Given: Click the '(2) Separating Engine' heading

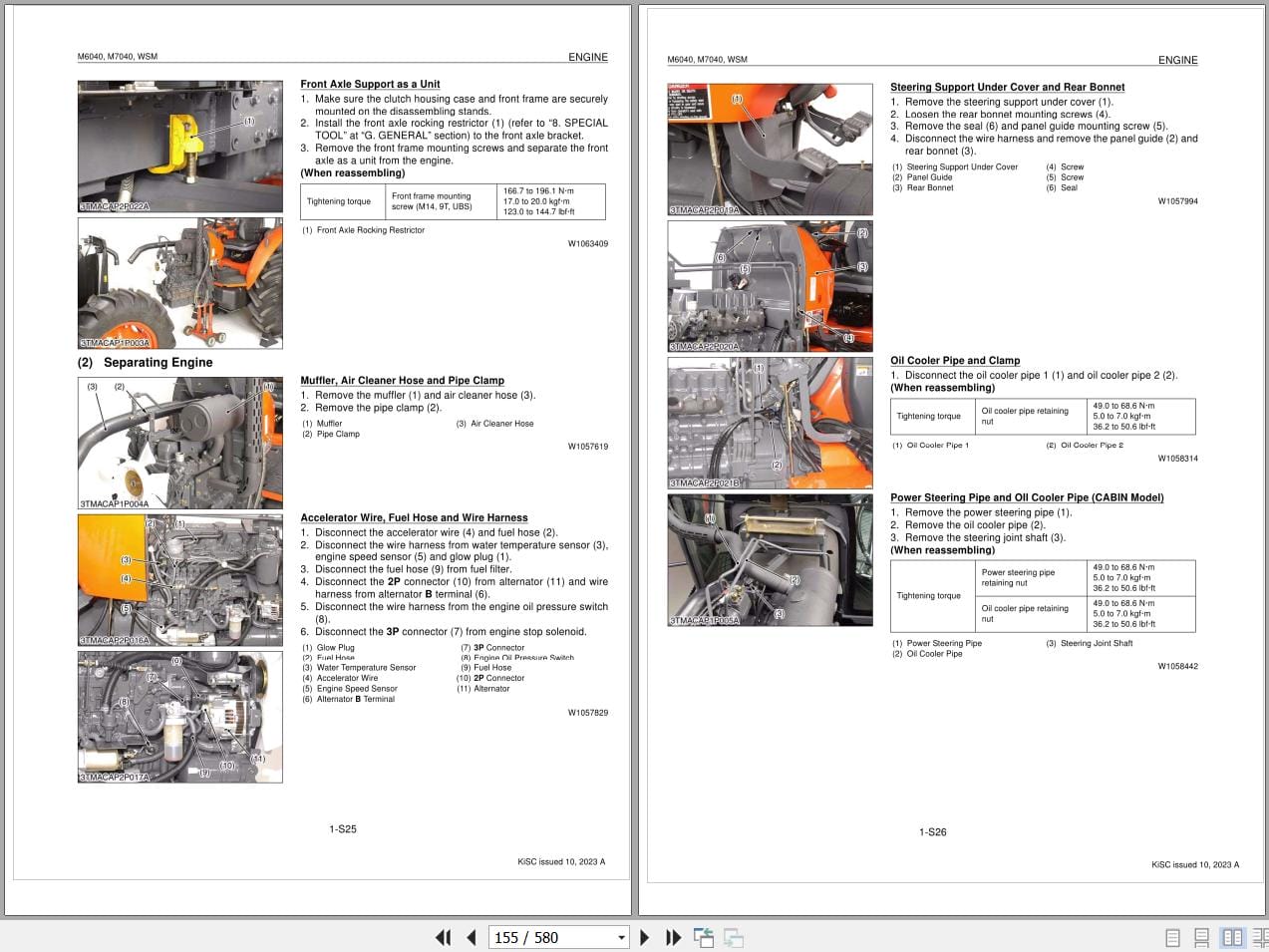Looking at the screenshot, I should click(x=145, y=363).
